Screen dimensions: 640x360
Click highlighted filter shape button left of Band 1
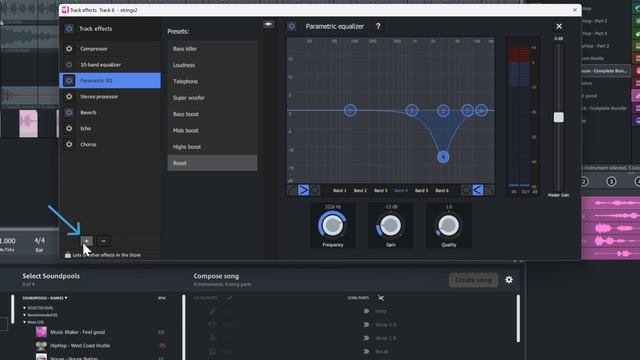tap(303, 190)
